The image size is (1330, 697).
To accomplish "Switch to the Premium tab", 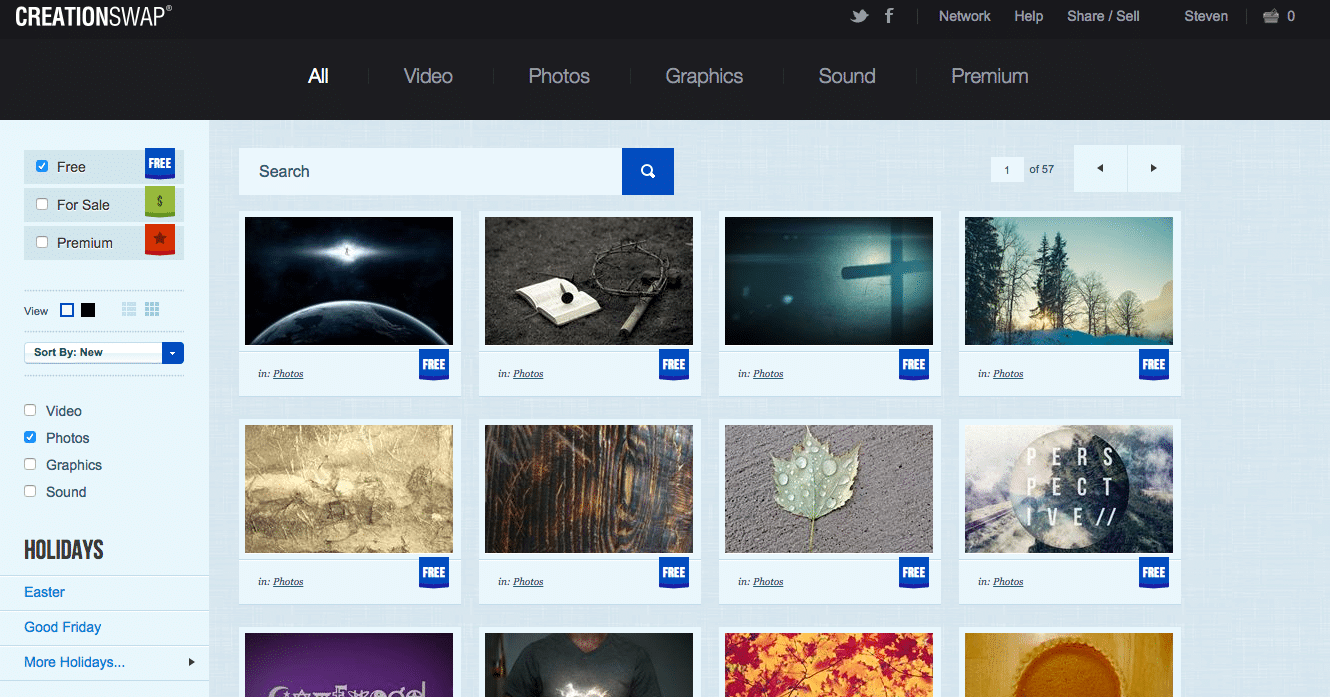I will click(x=990, y=76).
